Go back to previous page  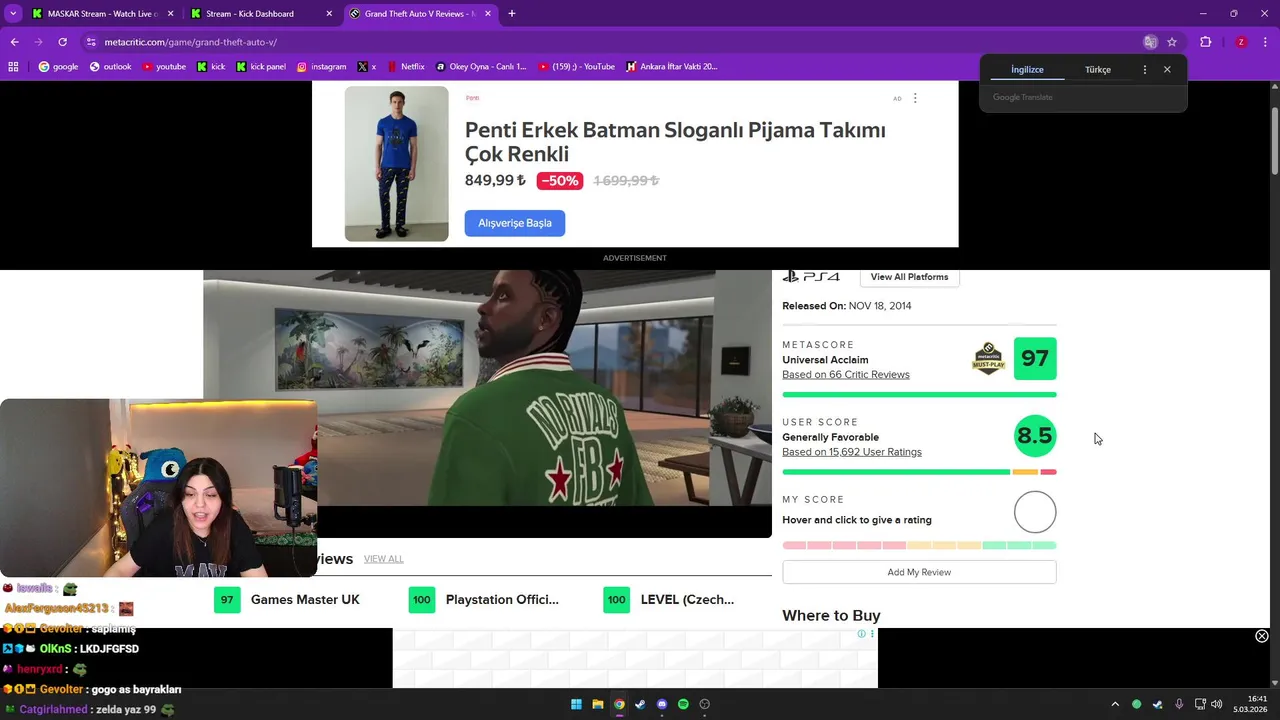click(x=15, y=42)
